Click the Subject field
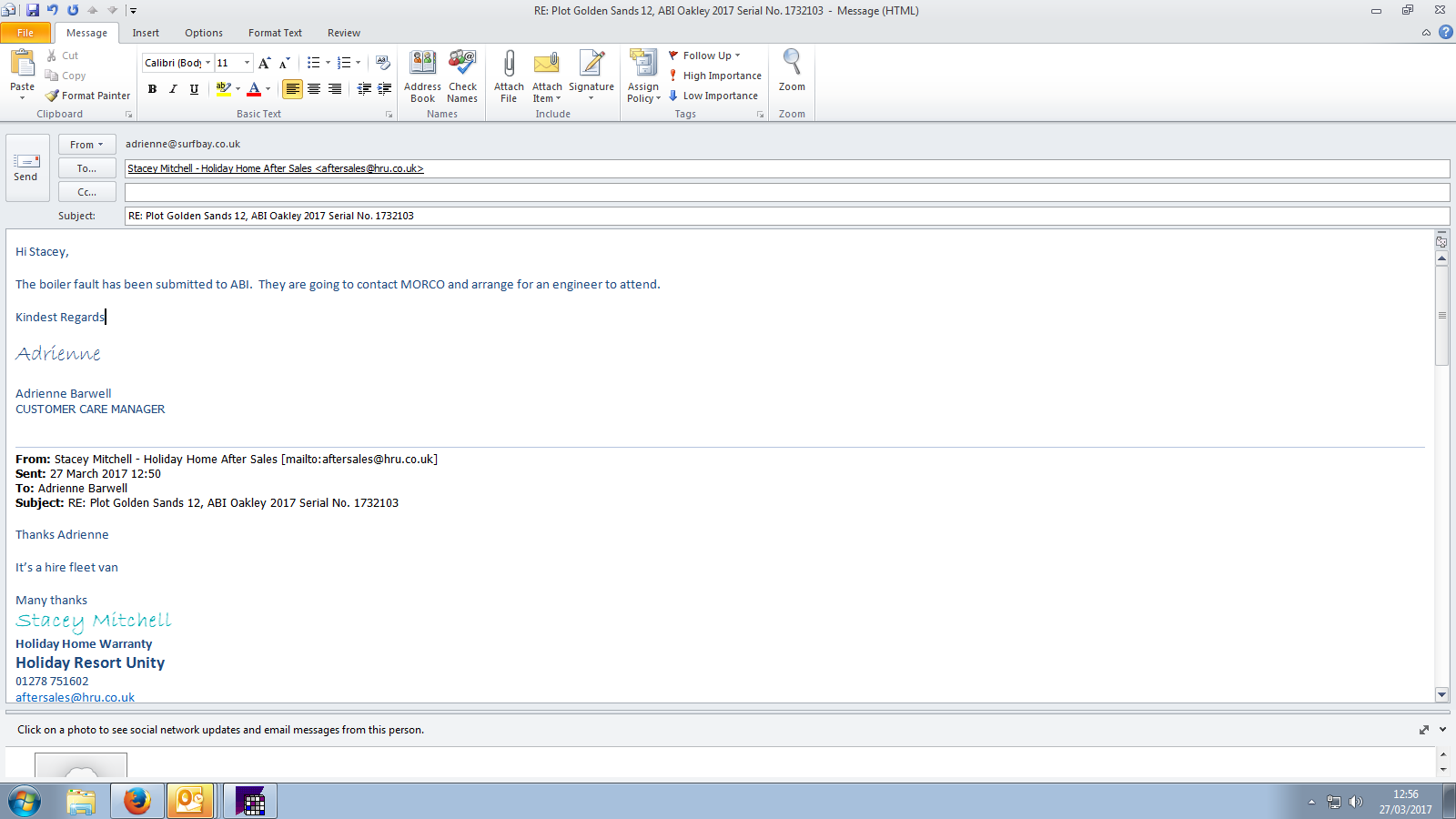This screenshot has height=819, width=1456. (787, 216)
